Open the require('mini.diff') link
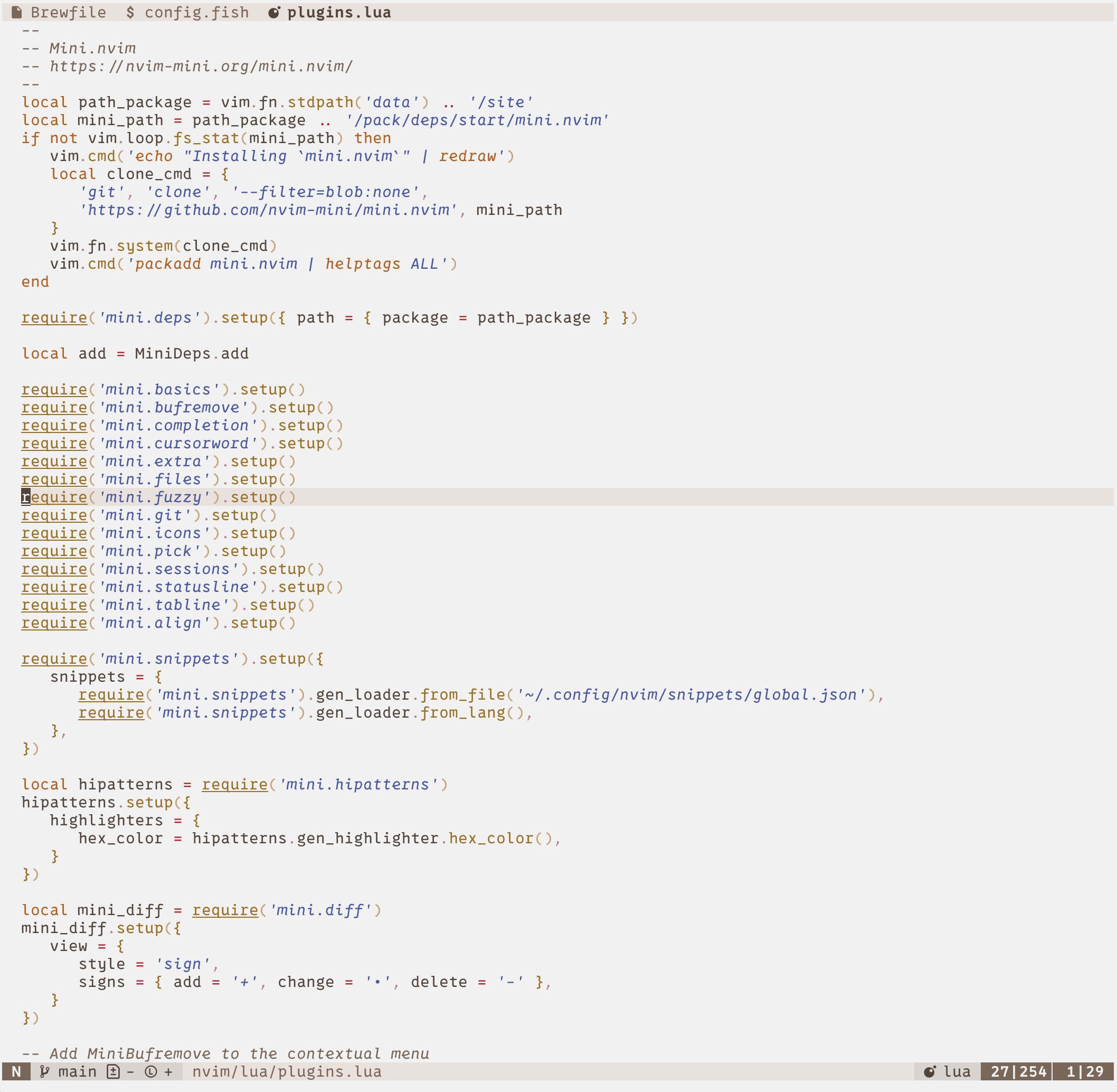 tap(224, 910)
